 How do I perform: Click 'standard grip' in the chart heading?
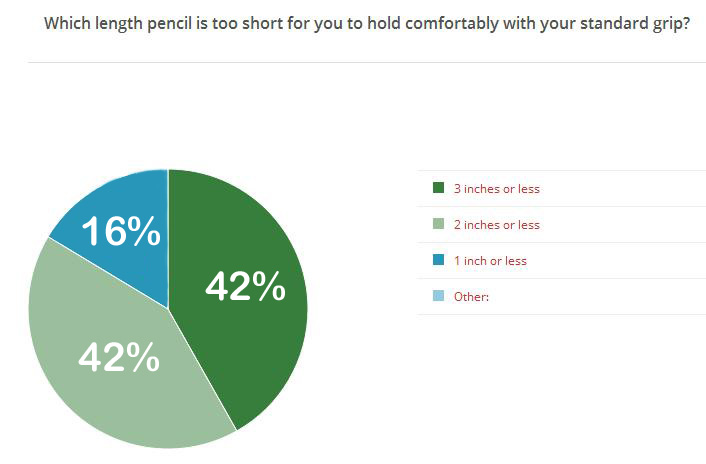(x=627, y=23)
